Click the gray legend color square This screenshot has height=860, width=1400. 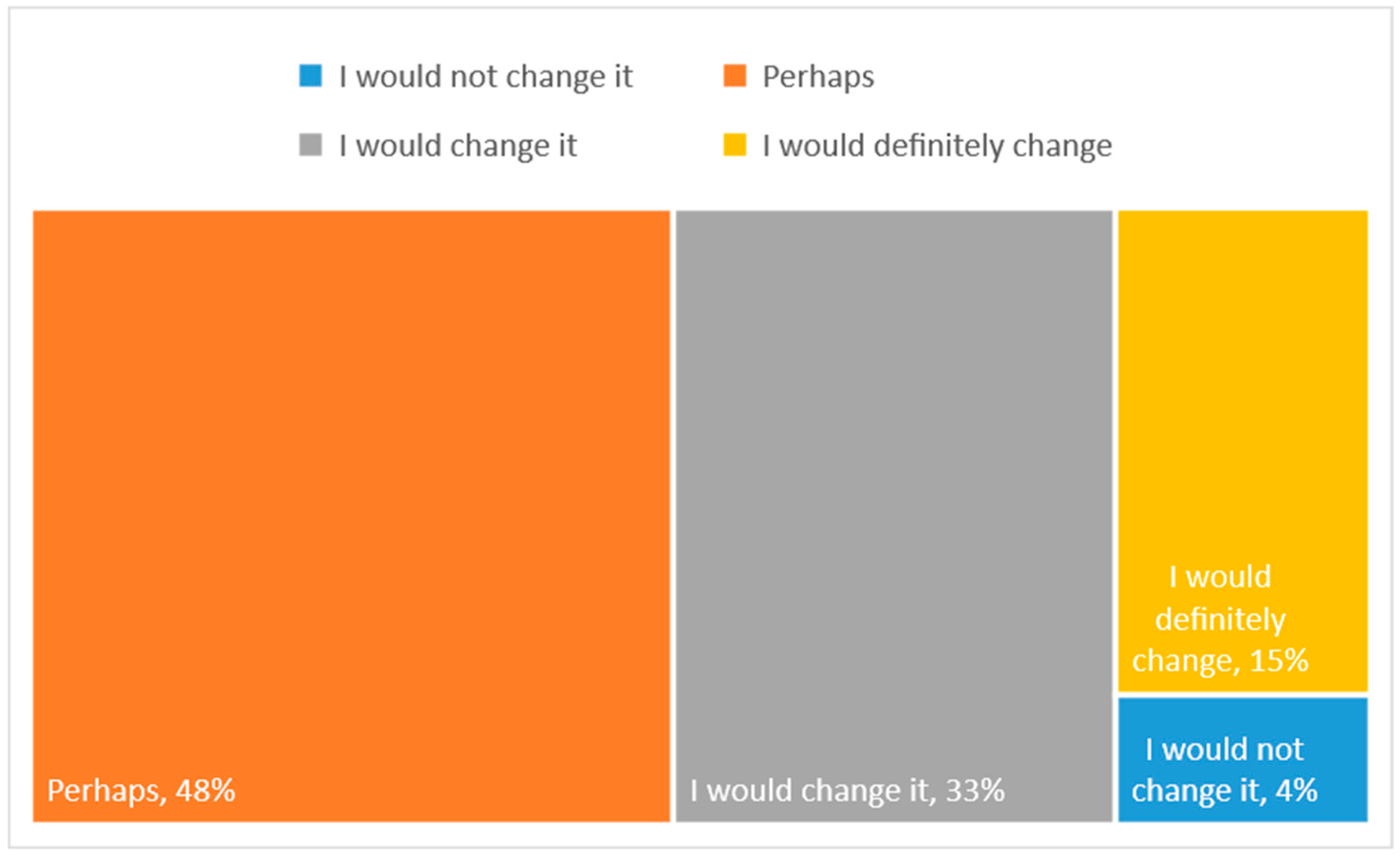pyautogui.click(x=310, y=144)
